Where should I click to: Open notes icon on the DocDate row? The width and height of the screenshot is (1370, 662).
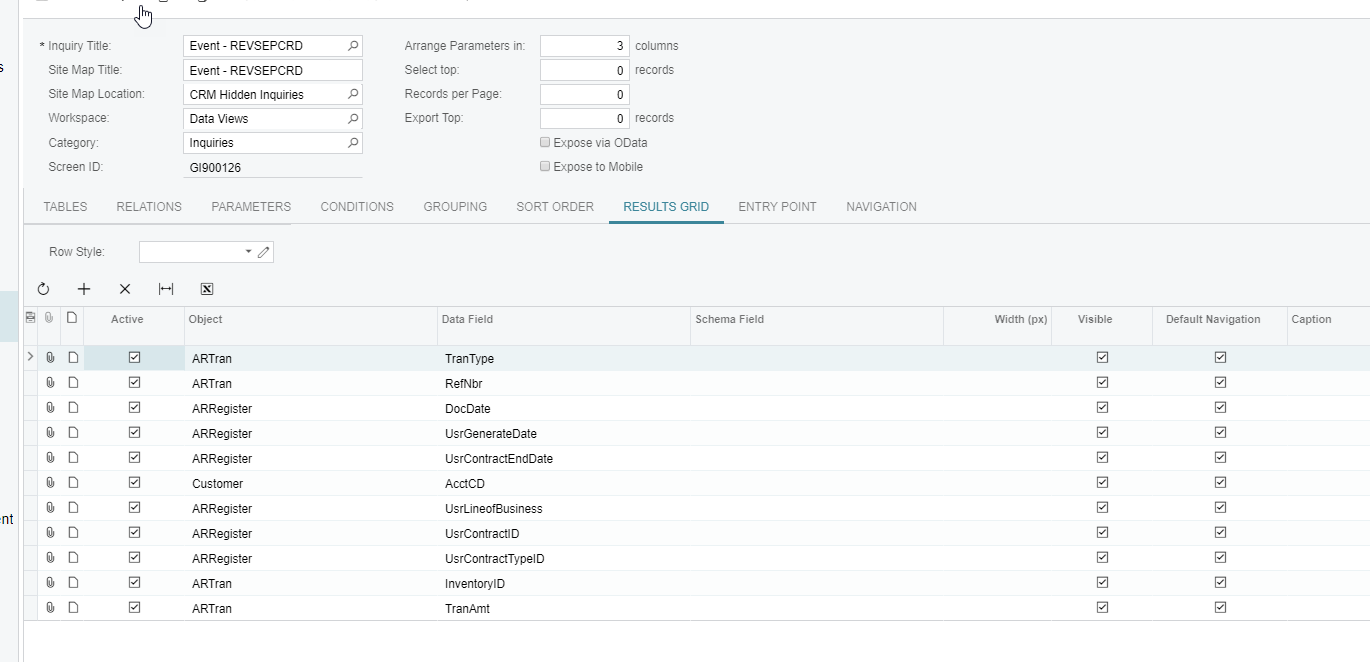(73, 408)
